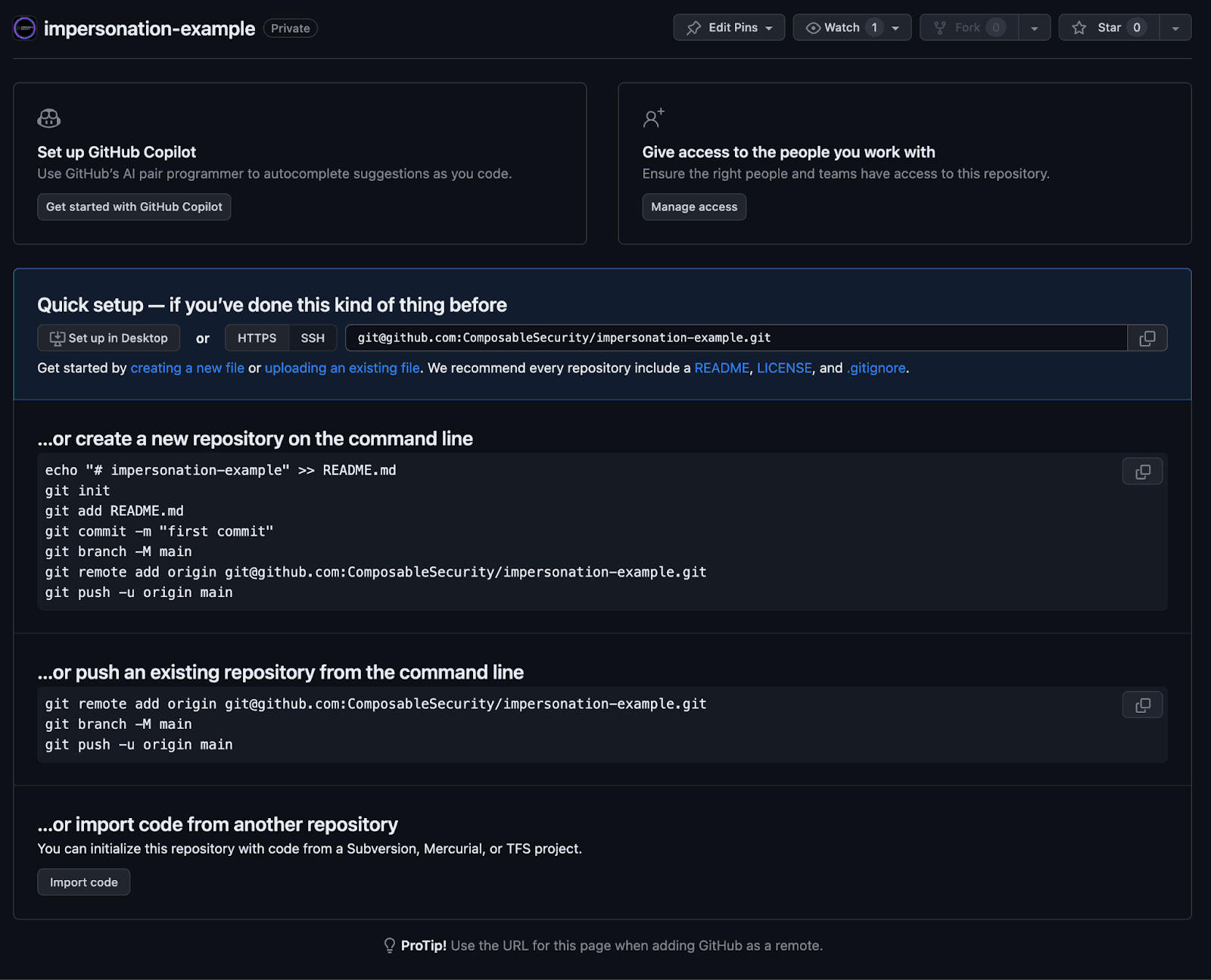Open the LICENSE link
Screen dimensions: 1211x980
784,368
